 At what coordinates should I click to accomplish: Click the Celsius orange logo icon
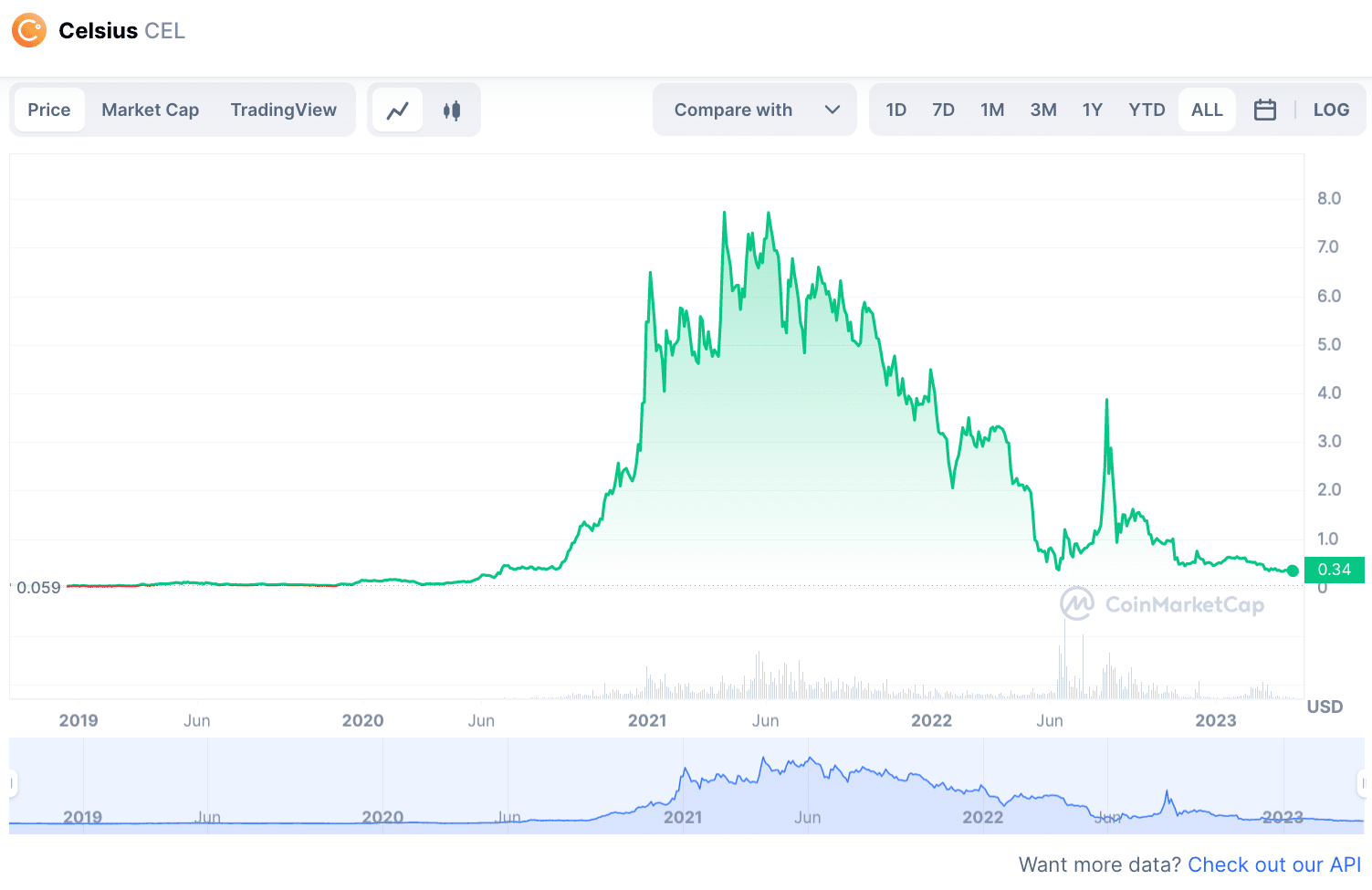pyautogui.click(x=29, y=30)
